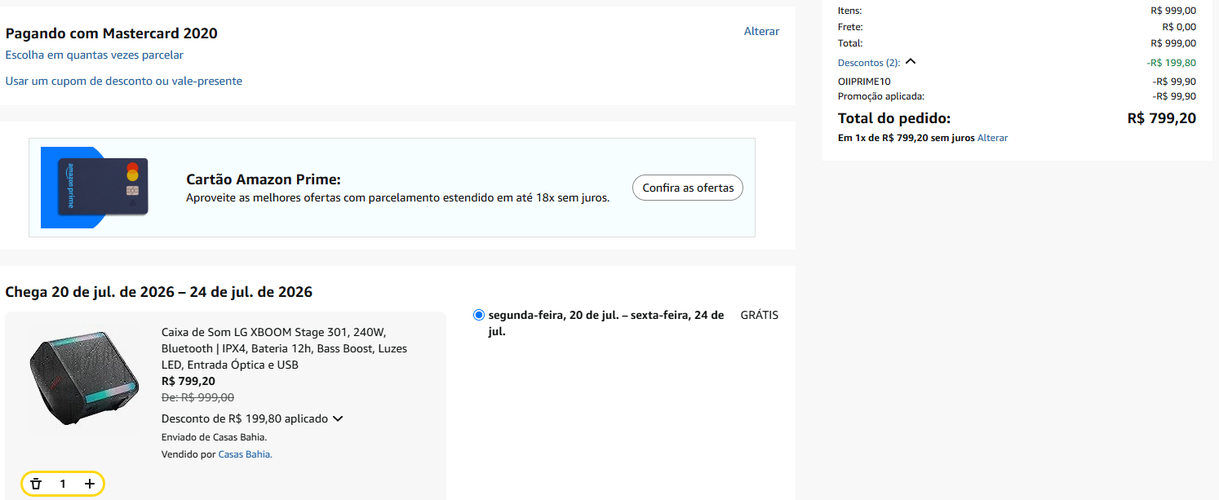This screenshot has height=500, width=1219.
Task: Click Alterar beside installment summary
Action: (x=992, y=138)
